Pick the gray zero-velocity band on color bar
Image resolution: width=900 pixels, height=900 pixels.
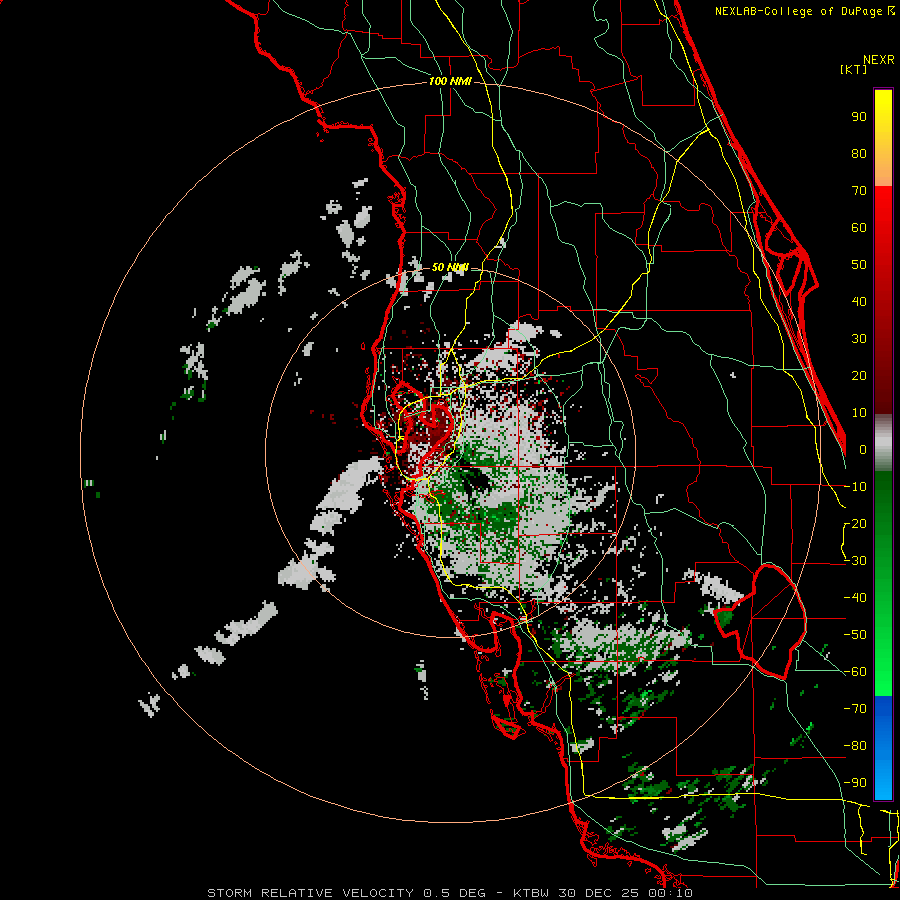(883, 443)
